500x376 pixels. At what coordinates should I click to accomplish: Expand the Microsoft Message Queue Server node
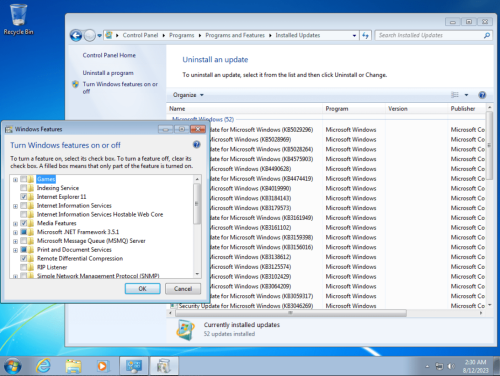[x=15, y=241]
